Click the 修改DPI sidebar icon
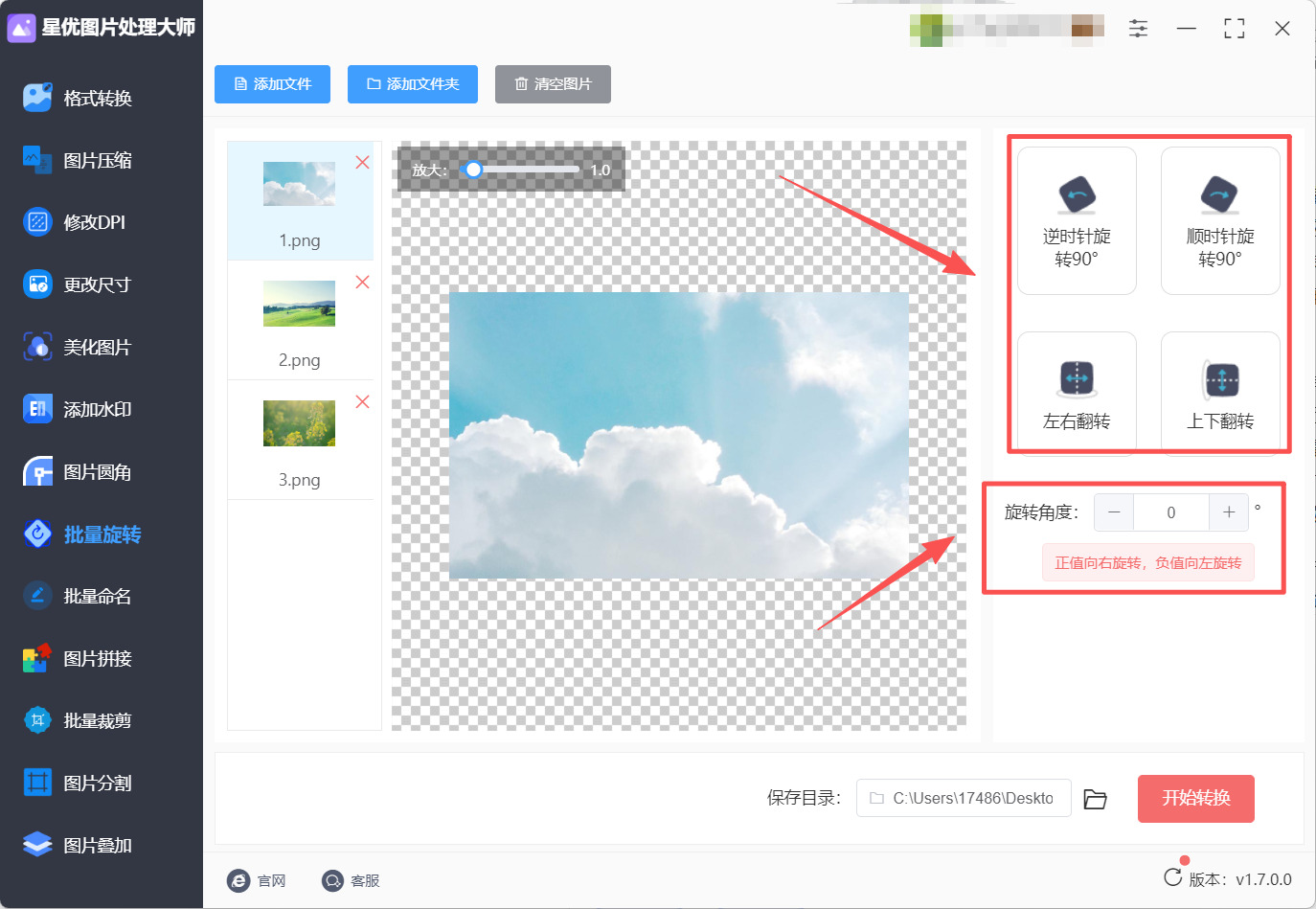The height and width of the screenshot is (909, 1316). point(37,222)
